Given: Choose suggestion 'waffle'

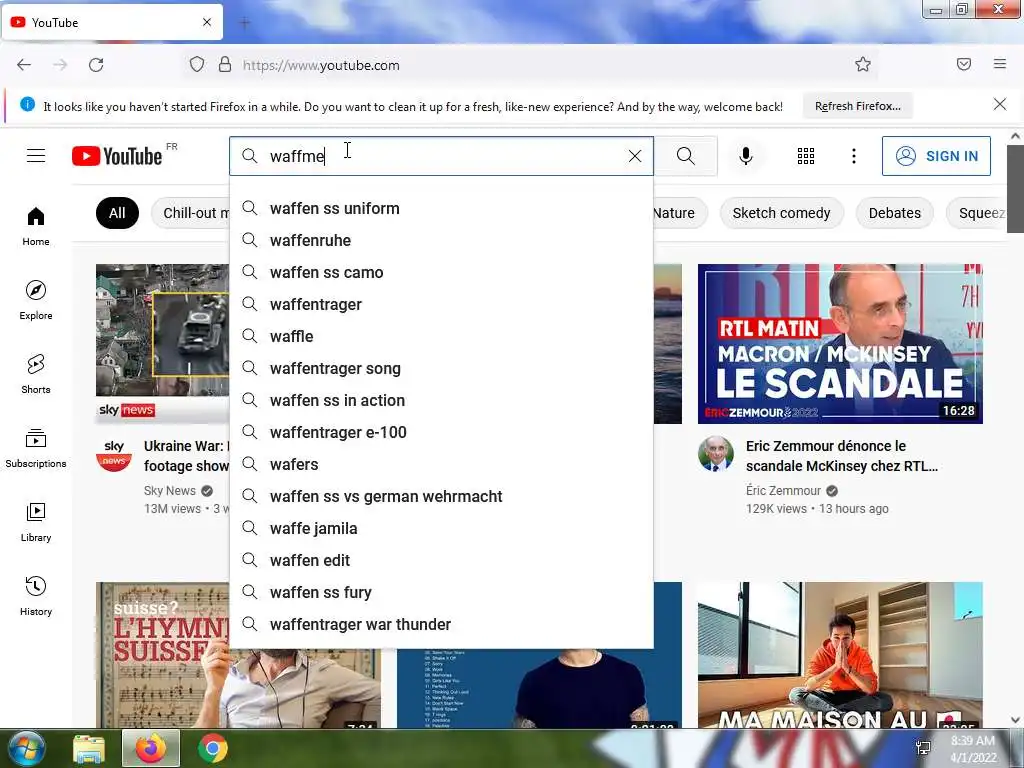Looking at the screenshot, I should click(x=441, y=336).
